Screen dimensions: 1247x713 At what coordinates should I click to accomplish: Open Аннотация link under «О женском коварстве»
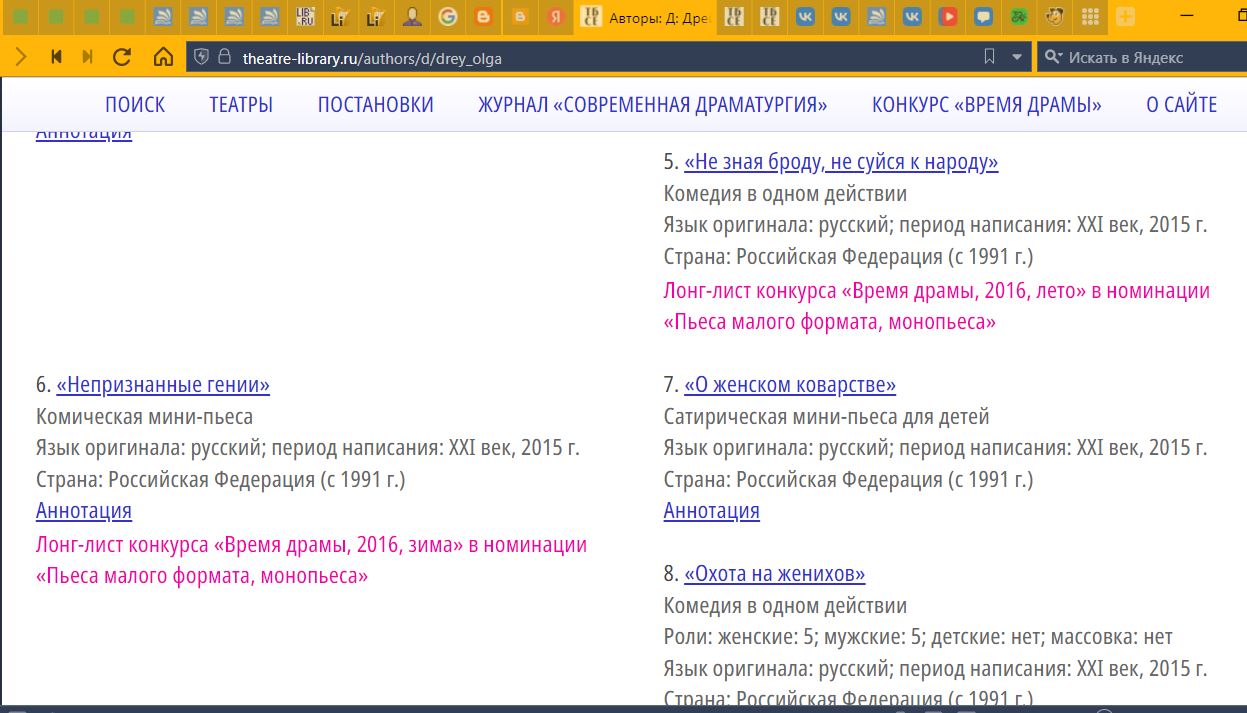point(711,511)
